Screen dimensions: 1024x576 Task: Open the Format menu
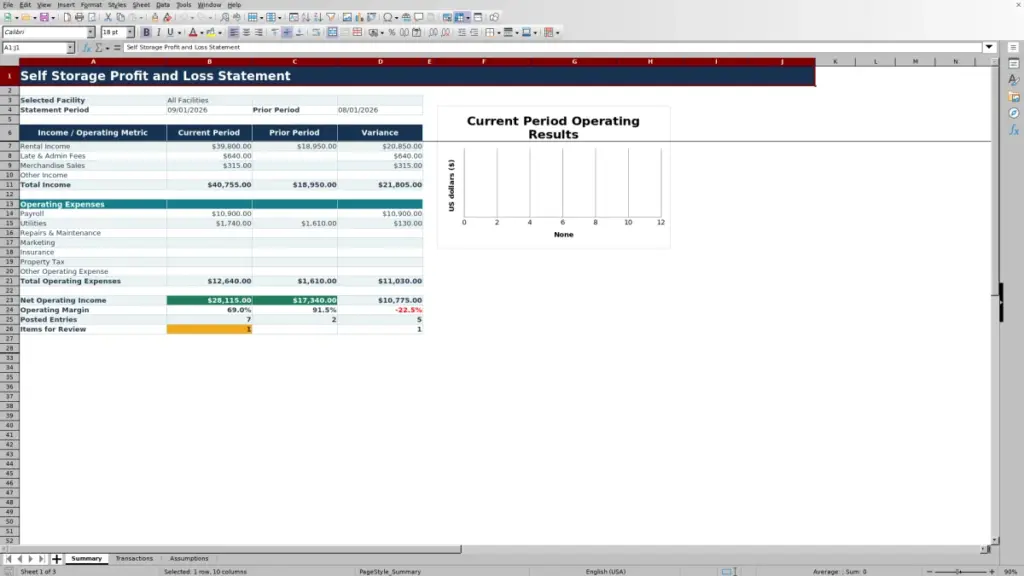[91, 5]
